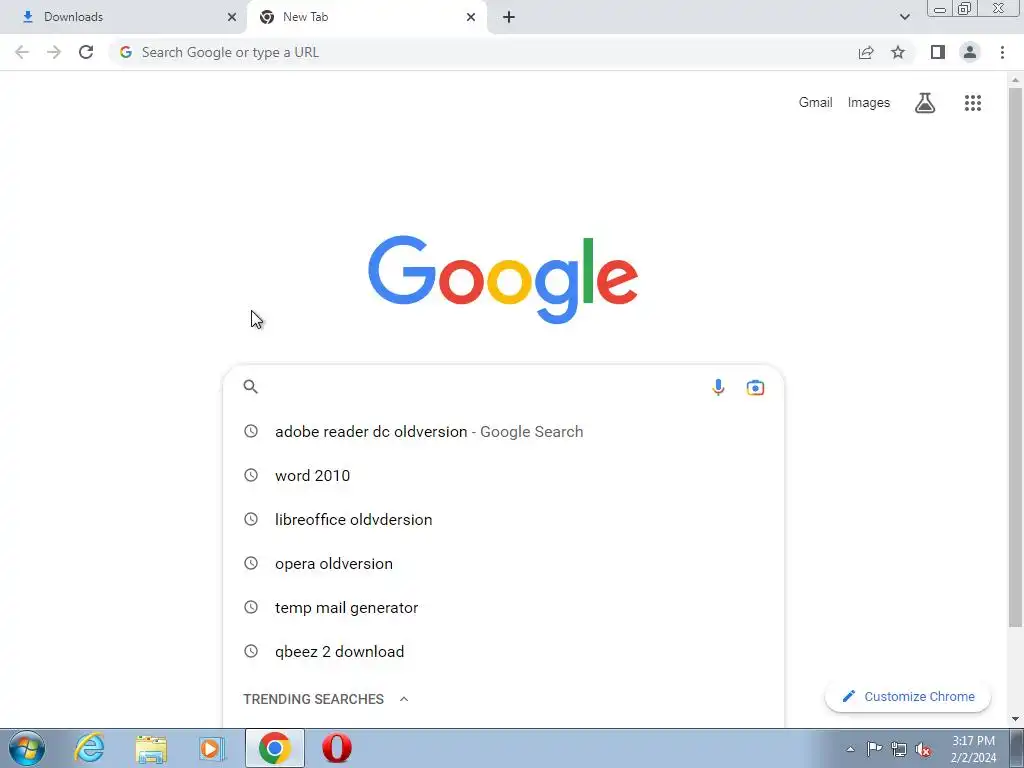Switch to the Downloads tab
Image resolution: width=1024 pixels, height=768 pixels.
pyautogui.click(x=123, y=17)
